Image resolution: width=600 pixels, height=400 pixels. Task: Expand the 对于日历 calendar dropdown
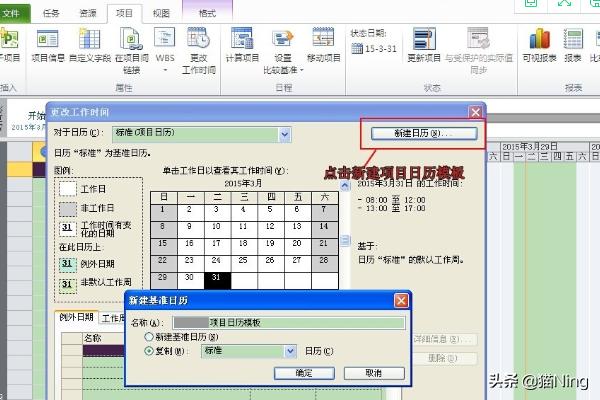tap(285, 133)
